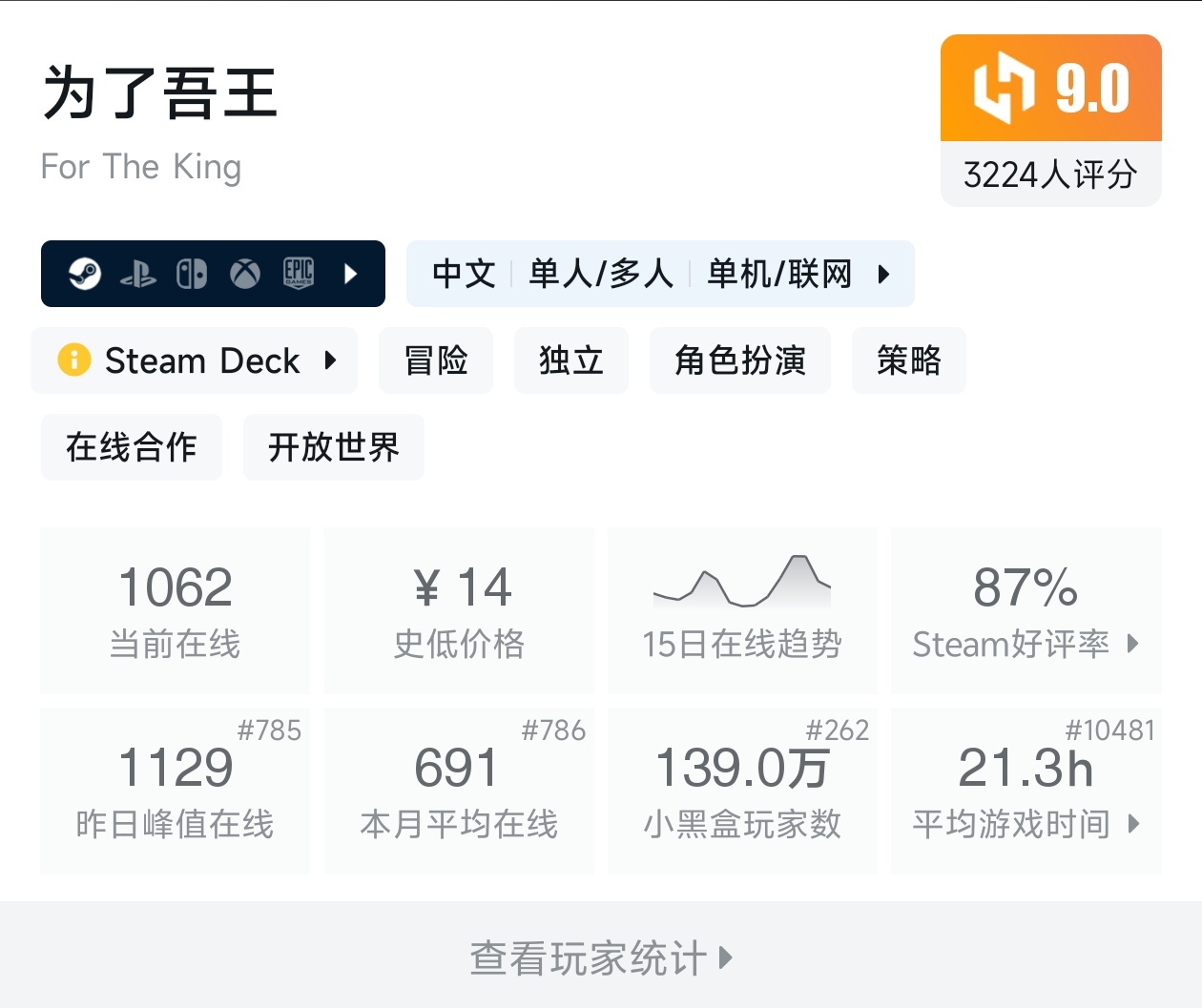
Task: Select the 角色扮演 tag
Action: click(x=740, y=360)
